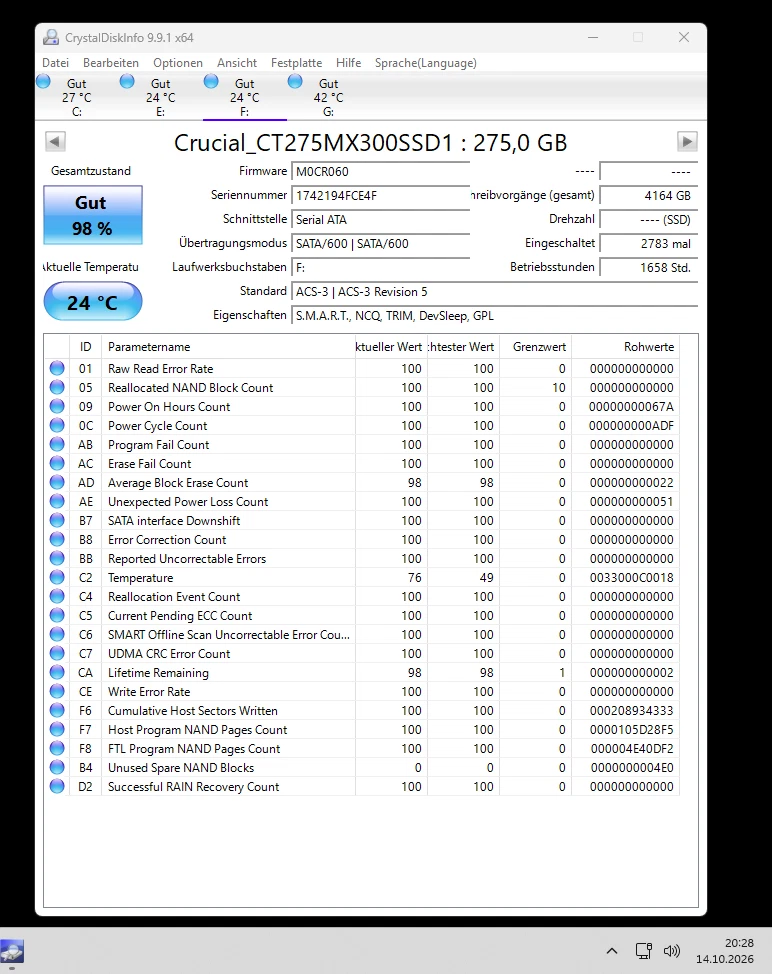772x974 pixels.
Task: Open the Optionen menu
Action: click(x=178, y=63)
